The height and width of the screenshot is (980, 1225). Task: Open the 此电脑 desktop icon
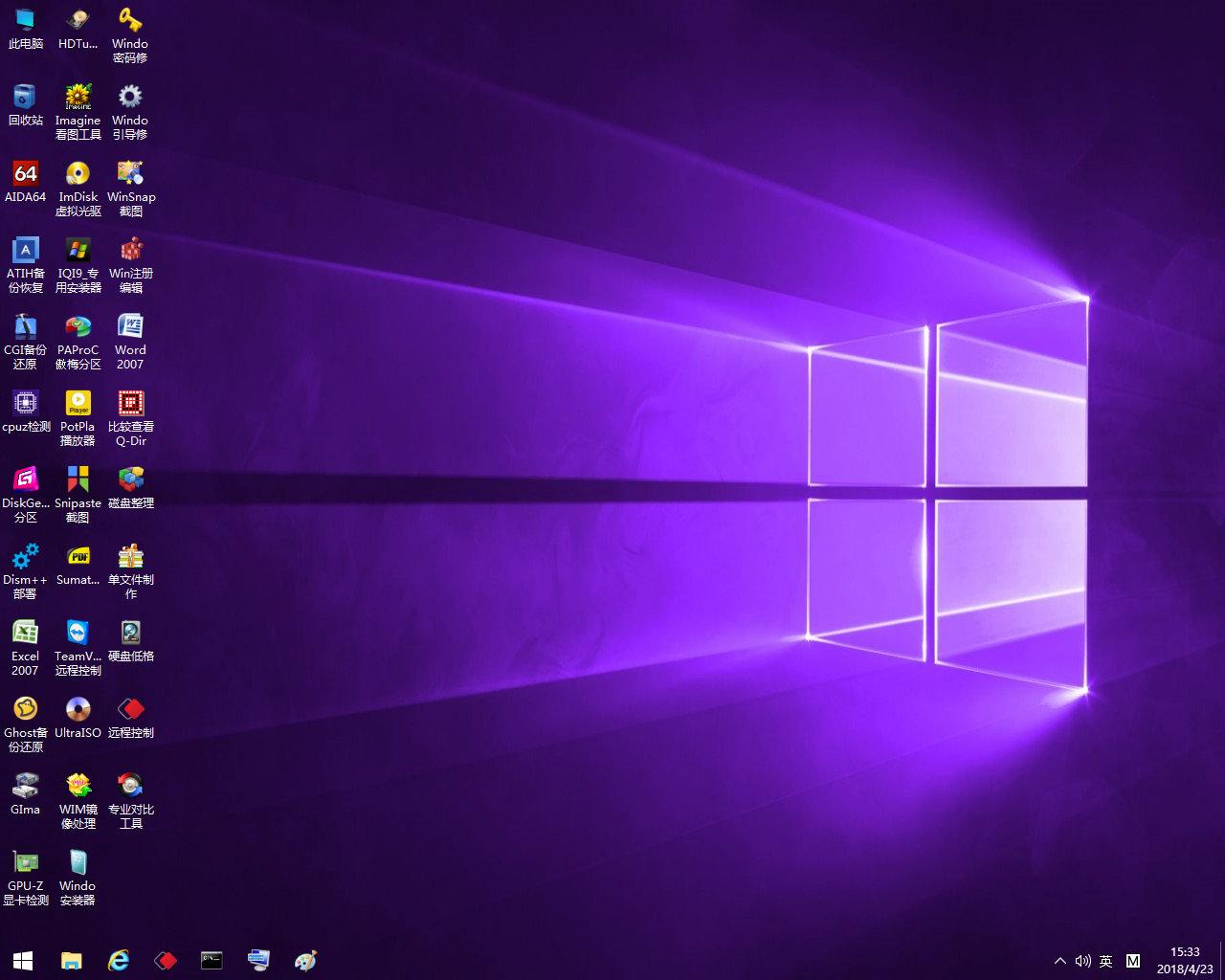(25, 29)
